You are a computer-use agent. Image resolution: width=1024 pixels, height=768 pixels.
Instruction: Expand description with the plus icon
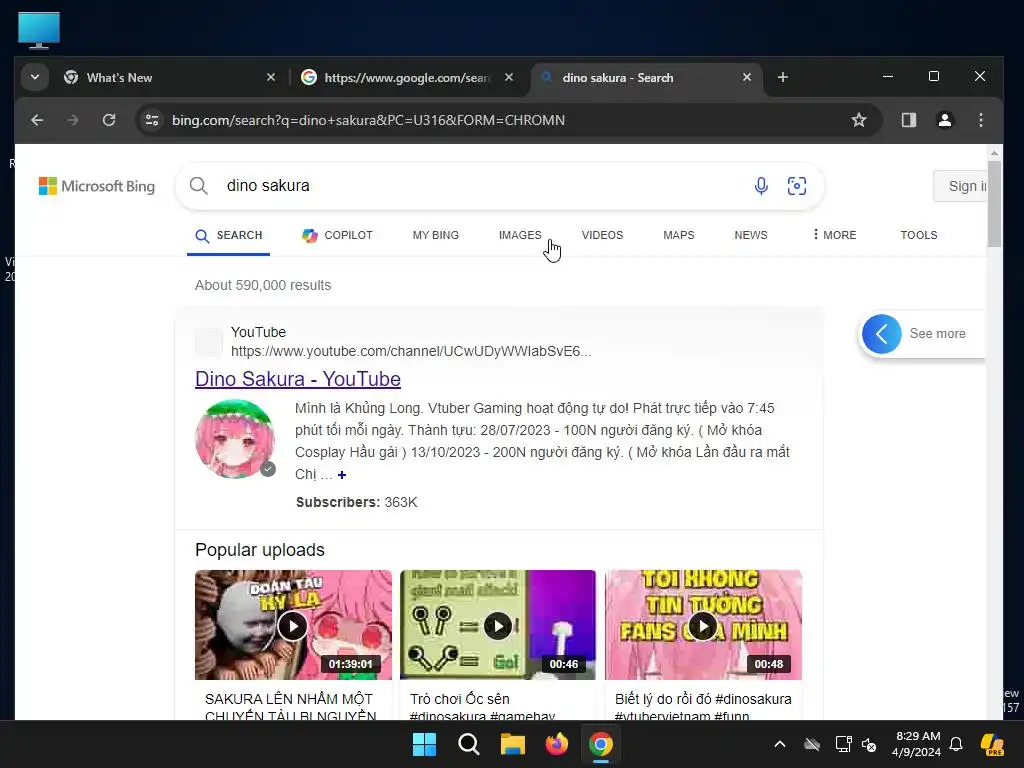342,475
